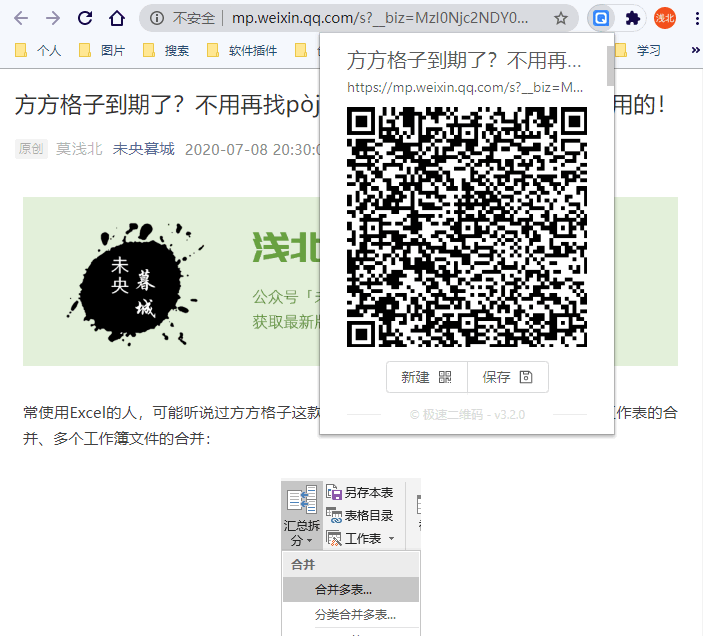Open the 个人 bookmark folder
This screenshot has height=636, width=703.
point(39,50)
